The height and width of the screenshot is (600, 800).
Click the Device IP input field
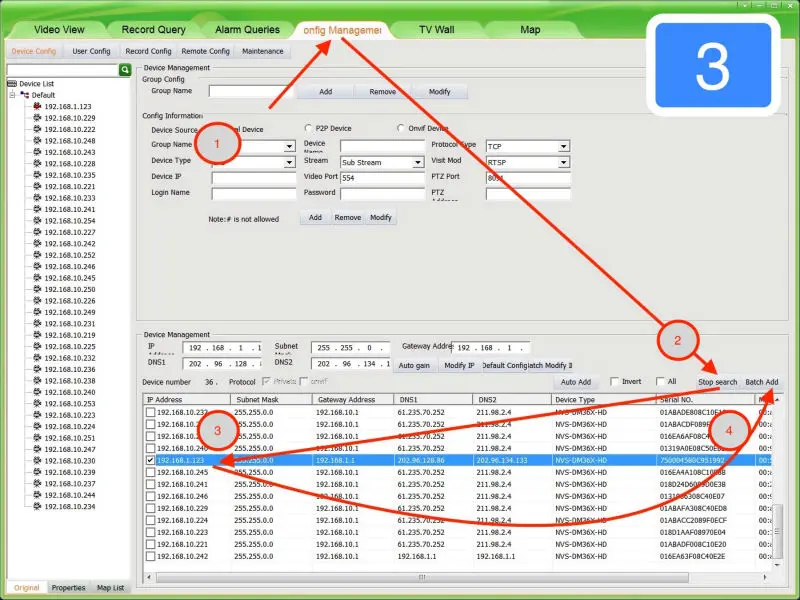point(254,178)
